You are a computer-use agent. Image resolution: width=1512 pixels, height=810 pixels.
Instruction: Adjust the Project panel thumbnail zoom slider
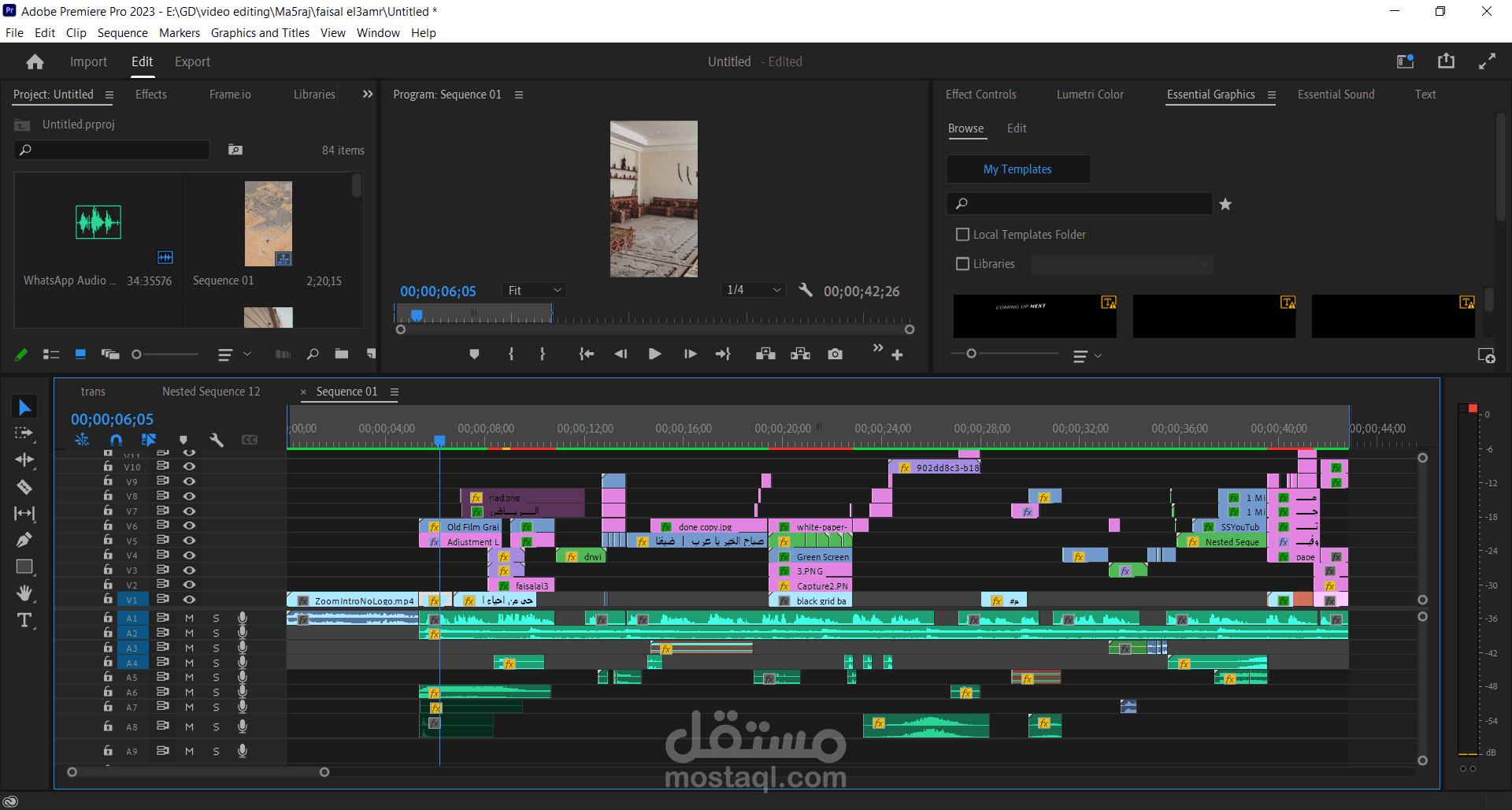click(136, 355)
